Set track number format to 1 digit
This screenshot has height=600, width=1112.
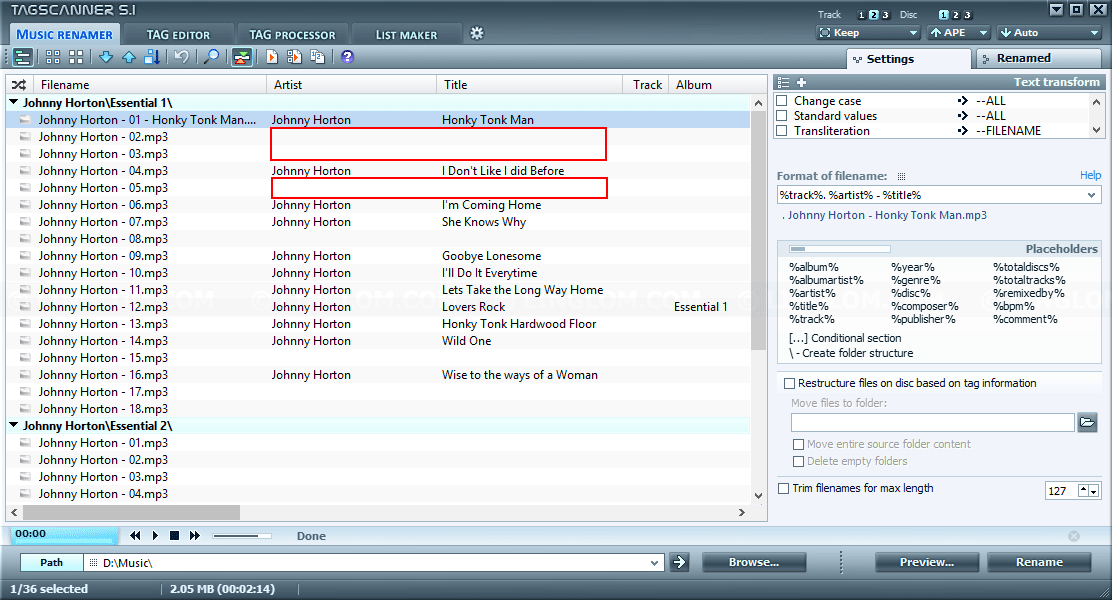862,15
